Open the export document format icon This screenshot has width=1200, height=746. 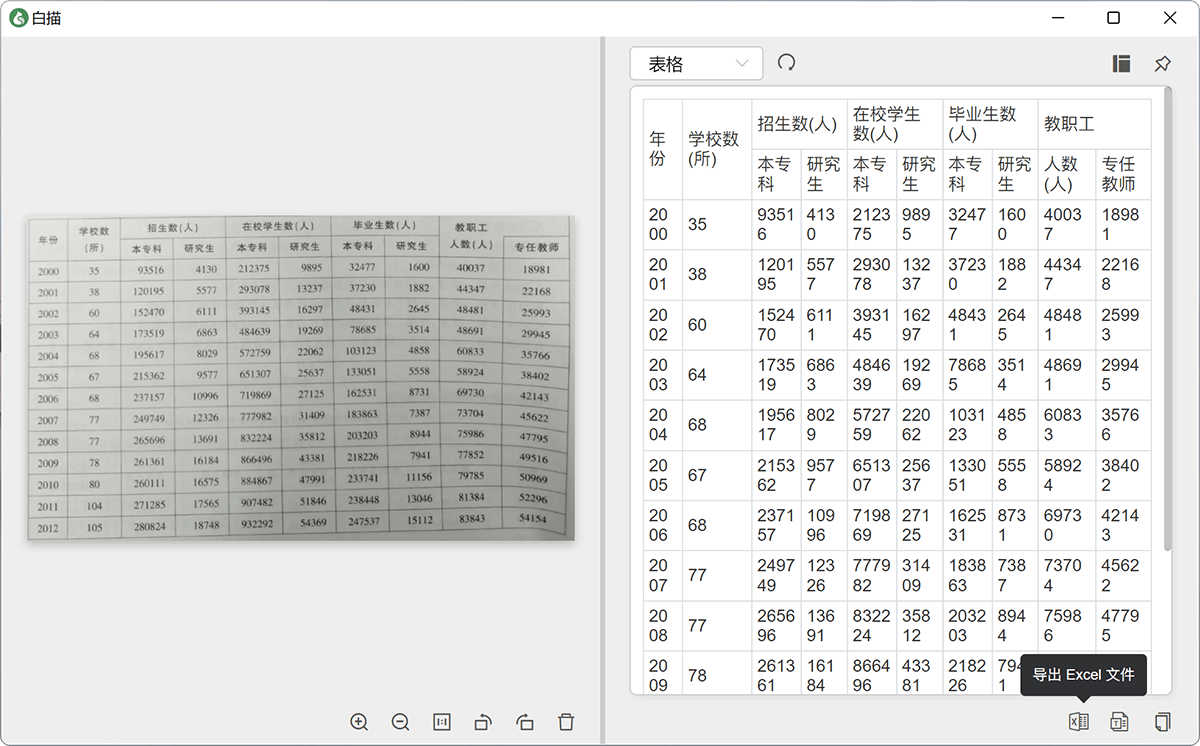(x=1121, y=721)
